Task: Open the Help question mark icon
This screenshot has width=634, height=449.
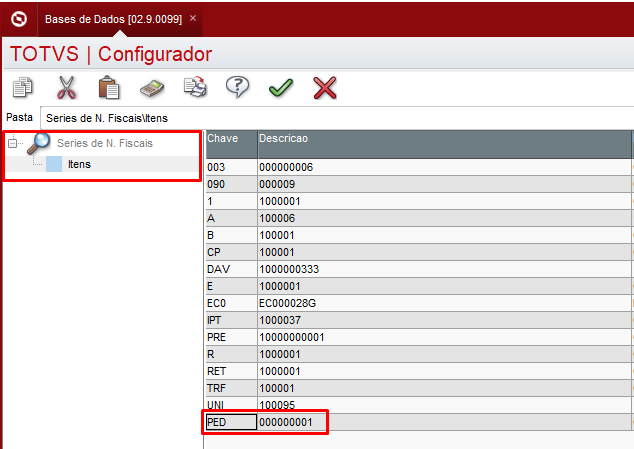Action: [237, 87]
